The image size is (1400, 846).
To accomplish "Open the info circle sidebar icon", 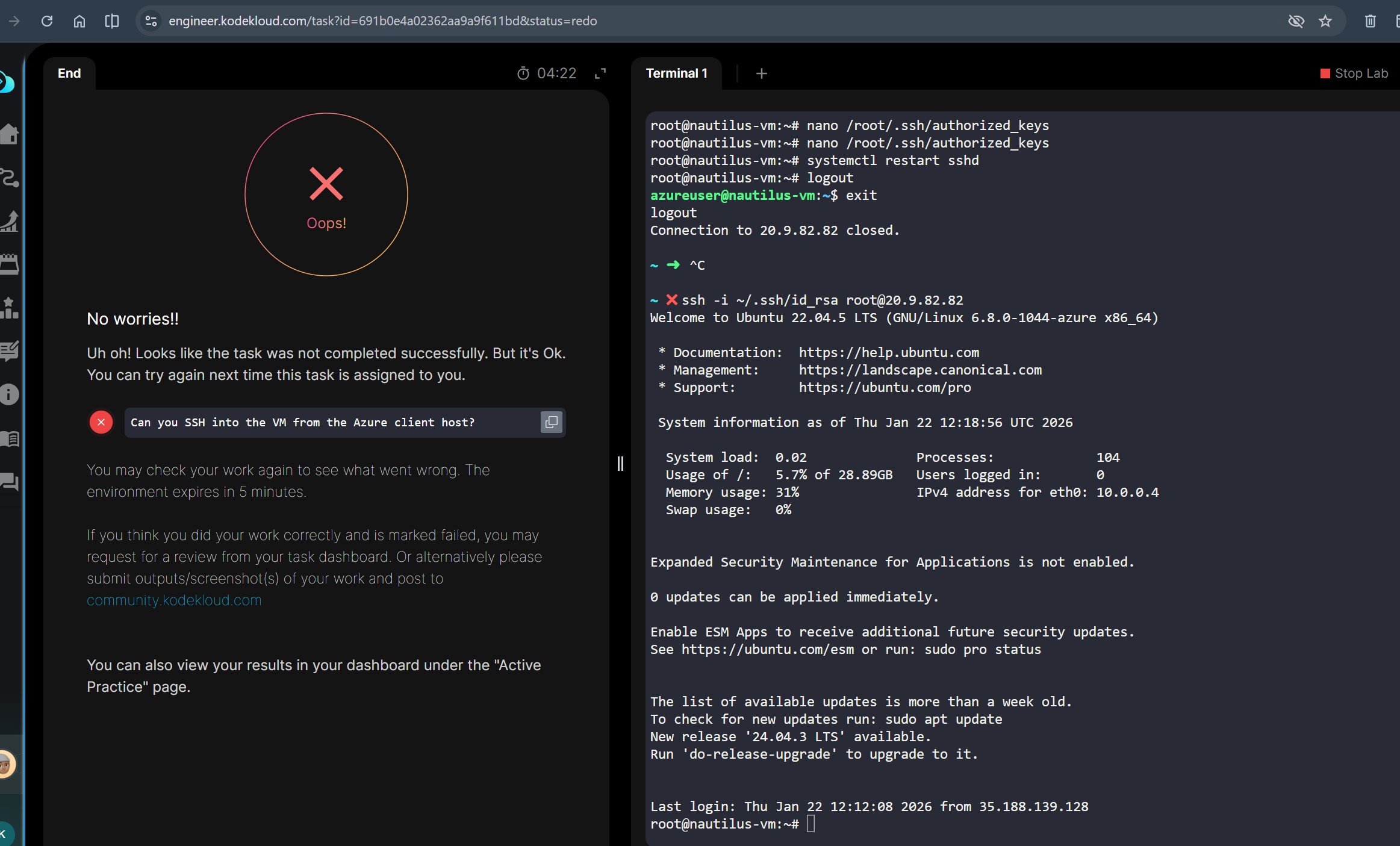I will (9, 394).
